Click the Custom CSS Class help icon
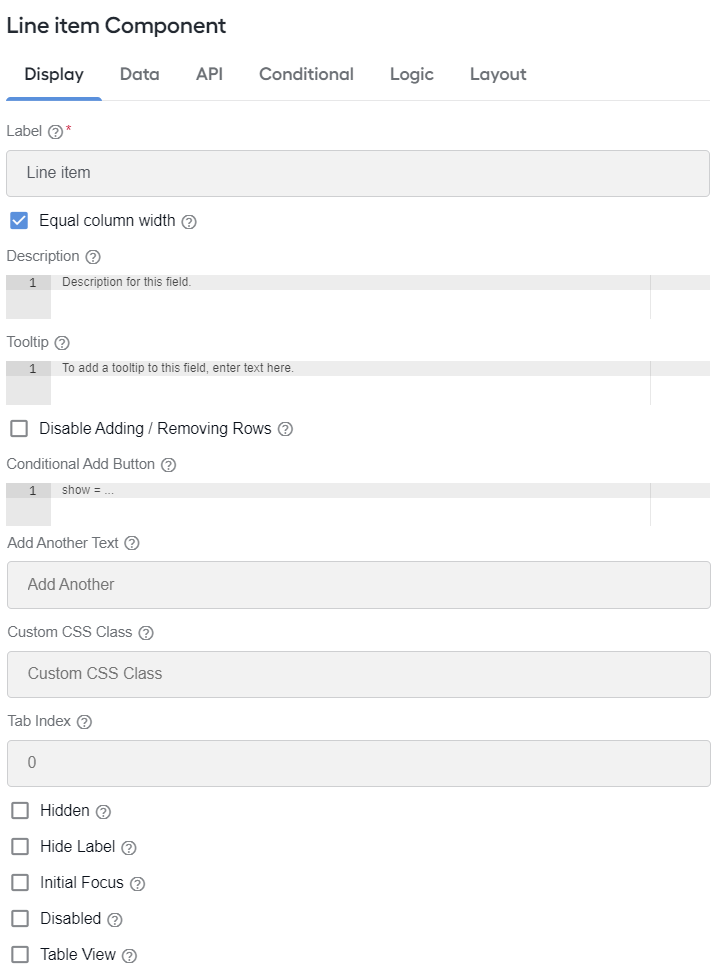This screenshot has width=721, height=976. tap(146, 633)
